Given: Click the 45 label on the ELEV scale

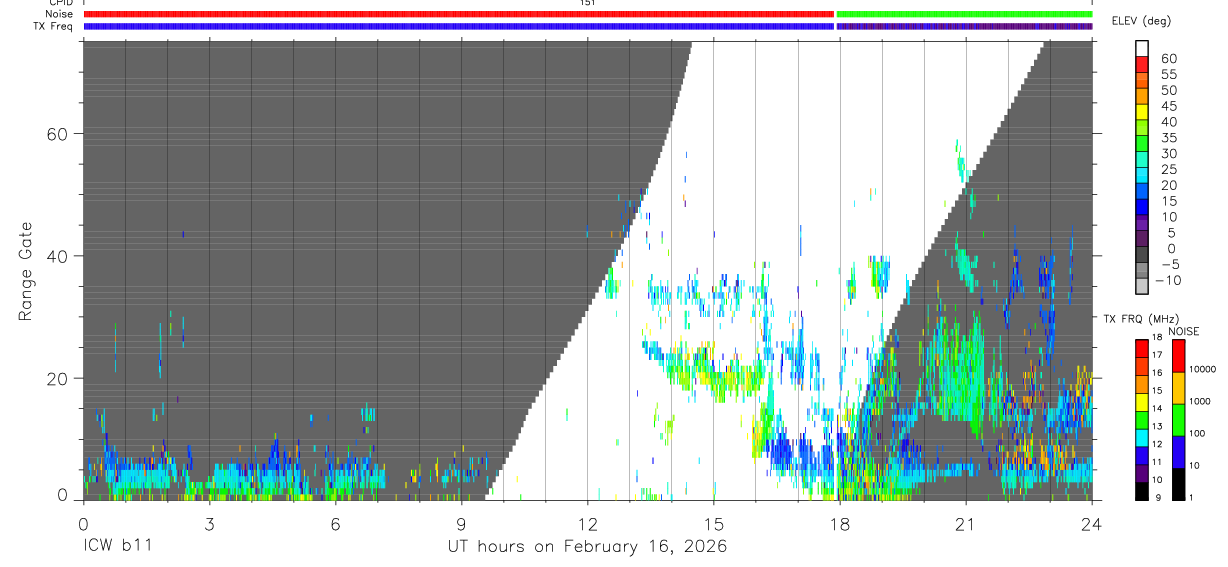Looking at the screenshot, I should click(x=1168, y=106).
